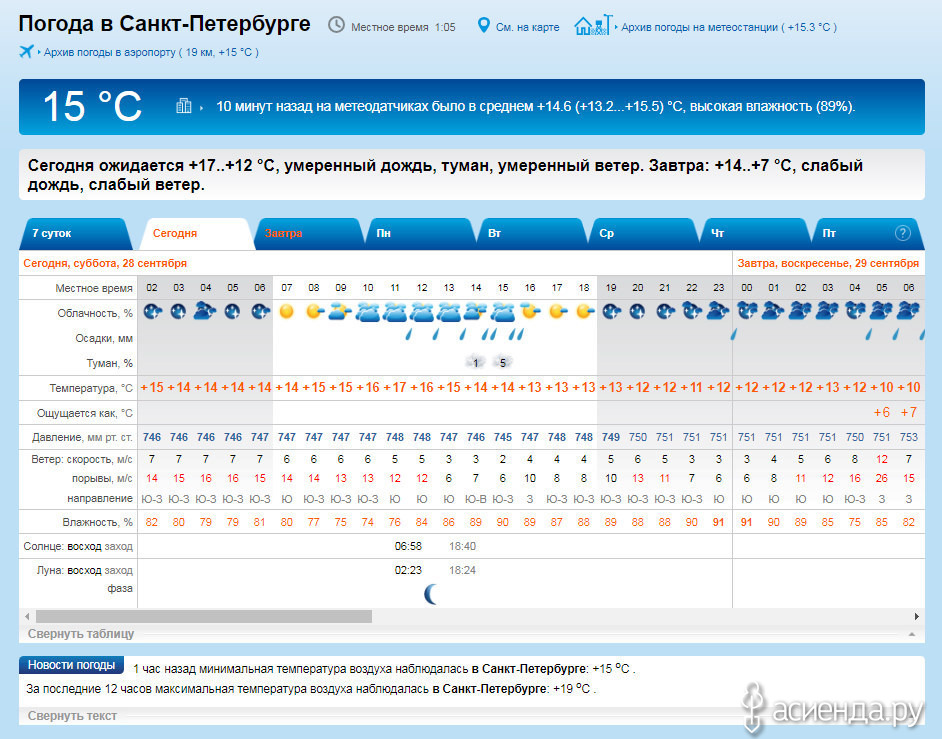Open the "Пт" forecast tab

868,233
